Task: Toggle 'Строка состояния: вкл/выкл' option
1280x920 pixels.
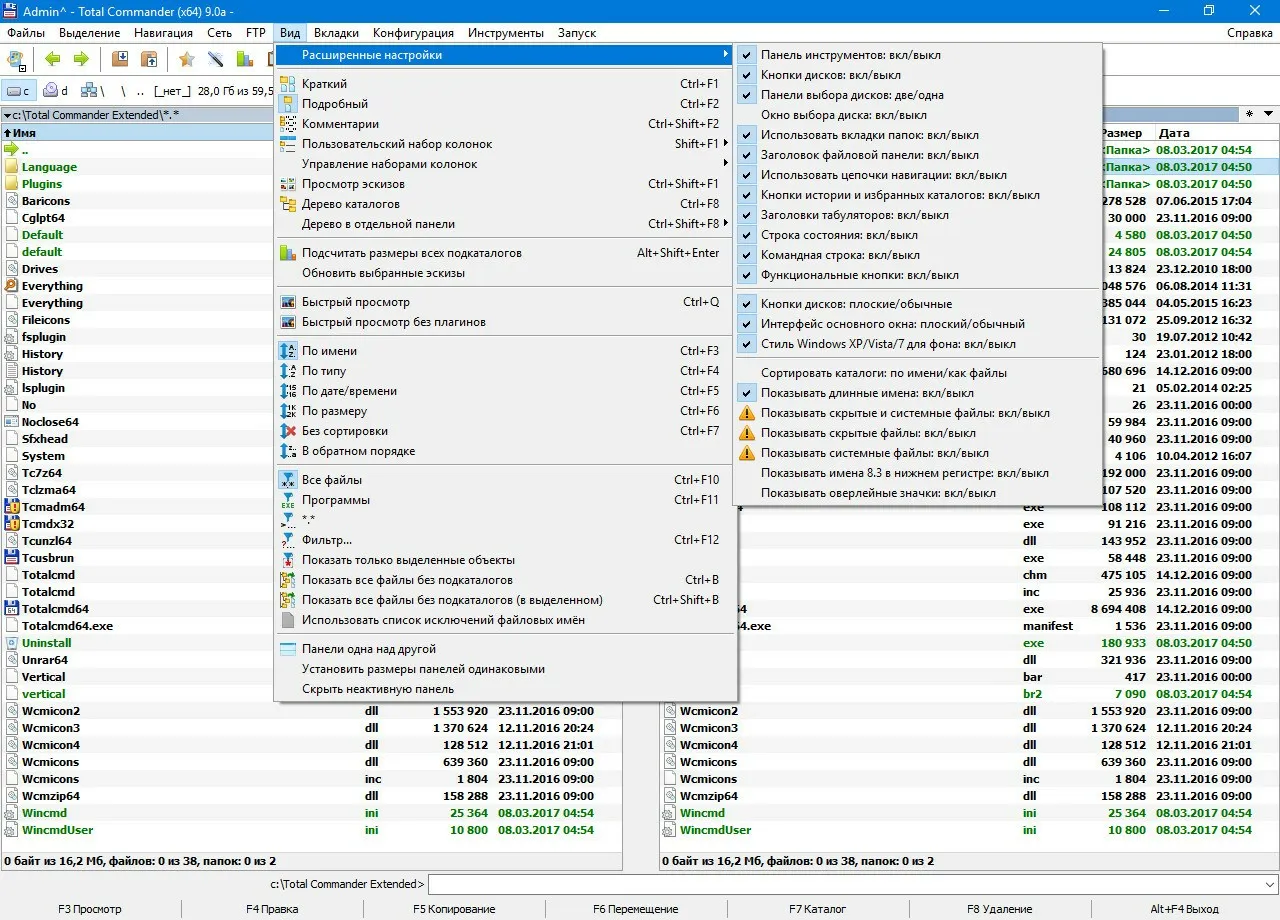Action: pos(839,235)
